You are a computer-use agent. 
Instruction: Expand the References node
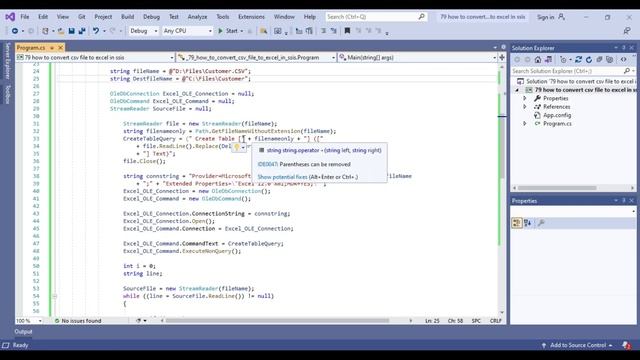[x=525, y=107]
